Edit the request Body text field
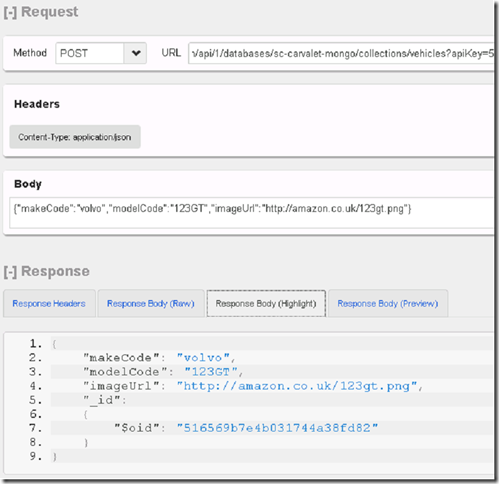 (251, 213)
